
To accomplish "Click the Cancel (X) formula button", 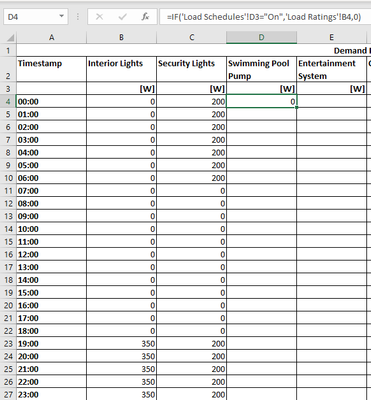I will 99,17.
